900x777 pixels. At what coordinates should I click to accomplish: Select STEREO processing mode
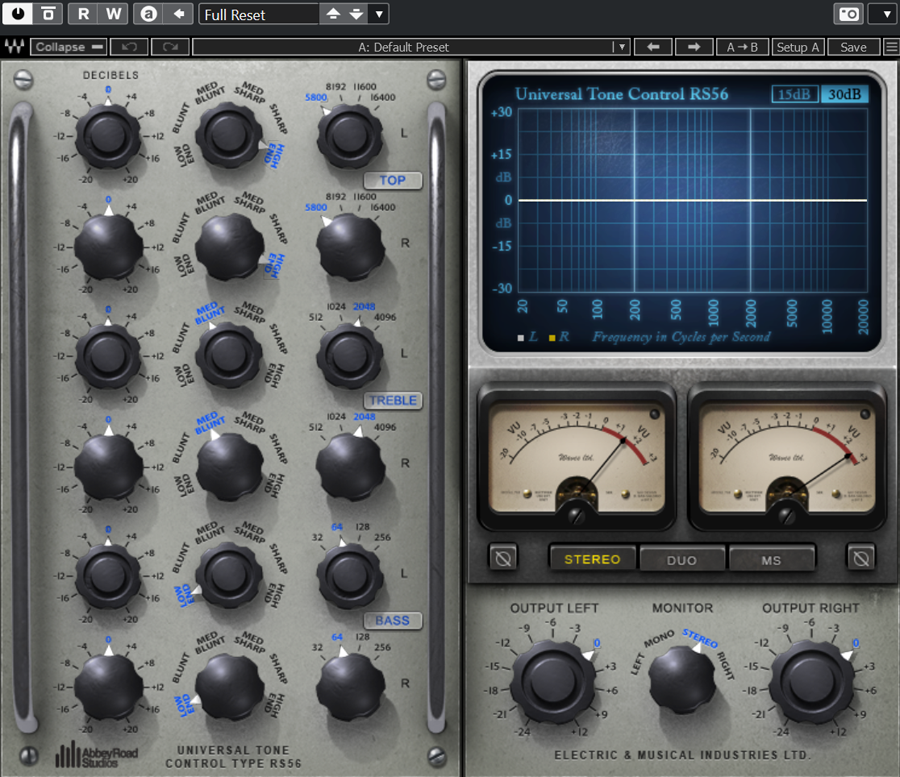(x=592, y=559)
